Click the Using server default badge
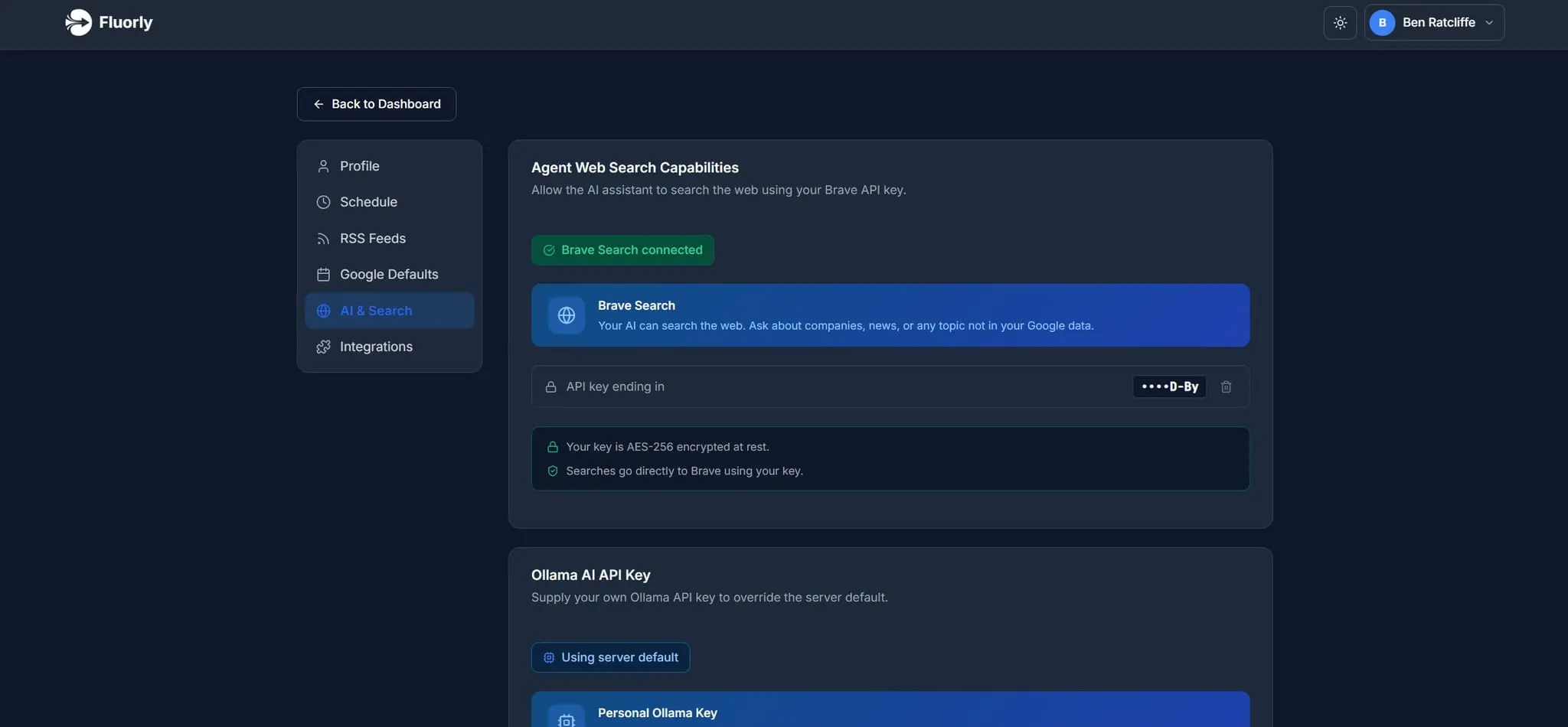The width and height of the screenshot is (1568, 727). click(x=610, y=657)
